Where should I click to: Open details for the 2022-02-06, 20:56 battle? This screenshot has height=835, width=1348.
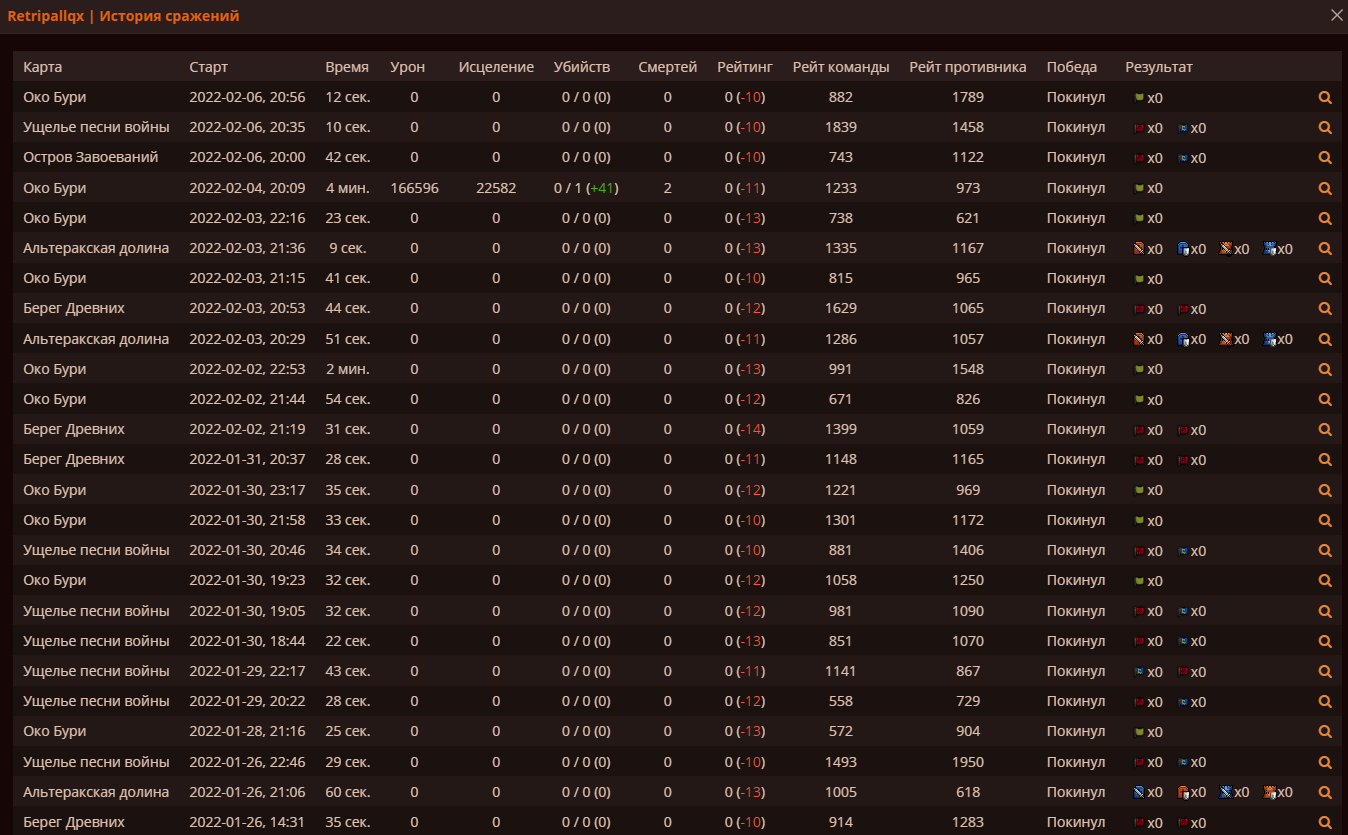(x=1325, y=98)
